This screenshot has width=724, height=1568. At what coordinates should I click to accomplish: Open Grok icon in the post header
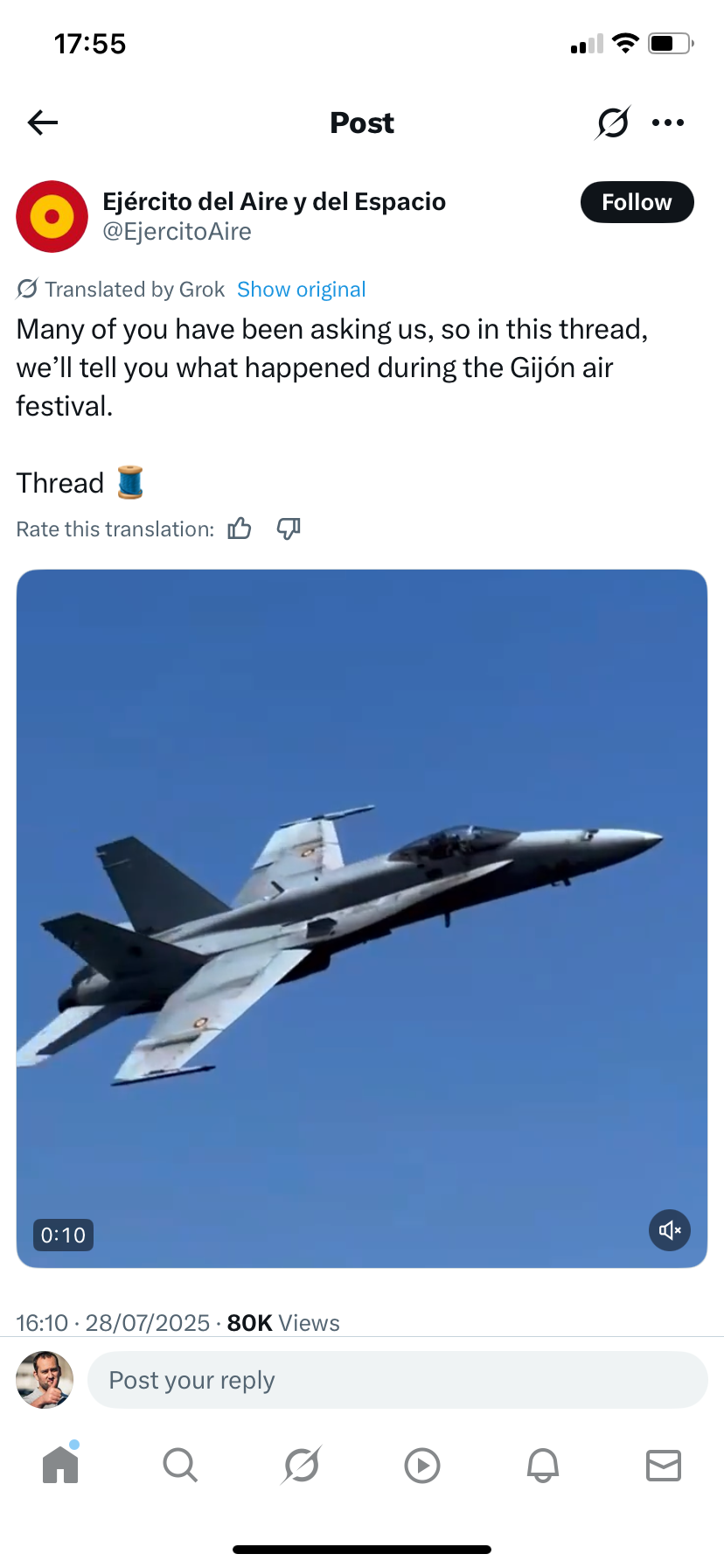pos(613,122)
